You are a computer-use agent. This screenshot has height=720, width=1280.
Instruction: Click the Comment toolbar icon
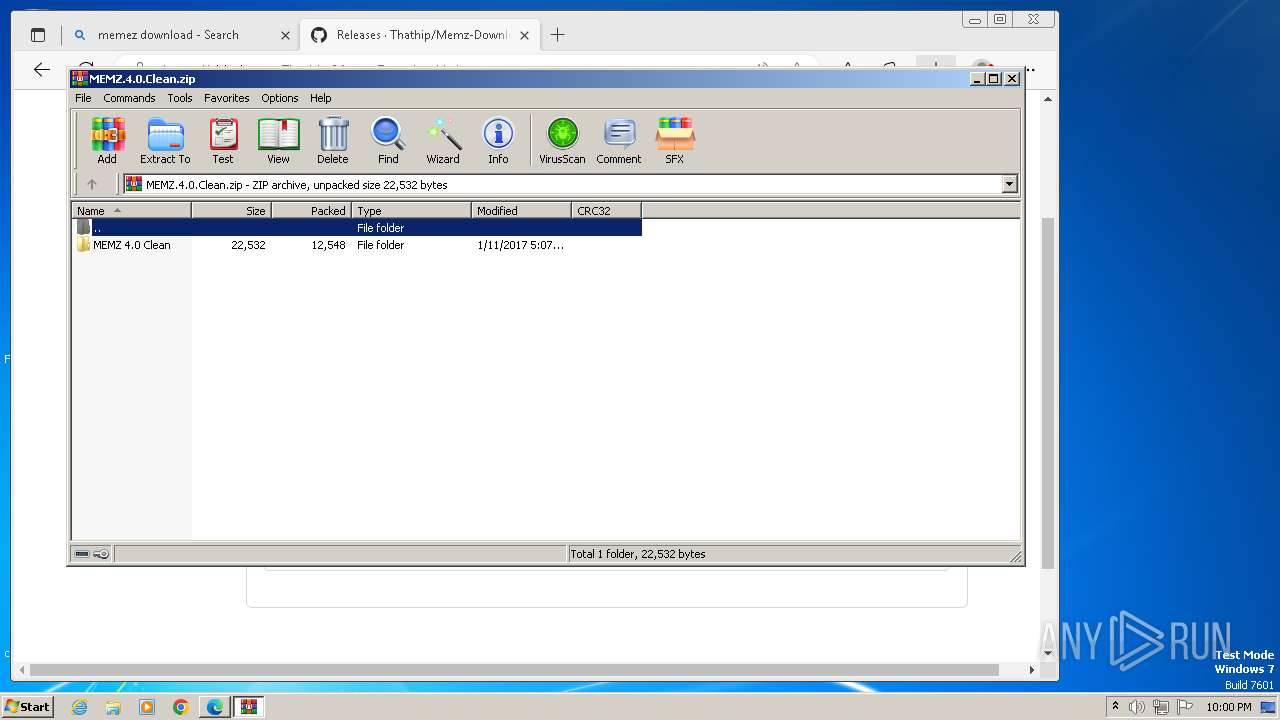(x=619, y=140)
